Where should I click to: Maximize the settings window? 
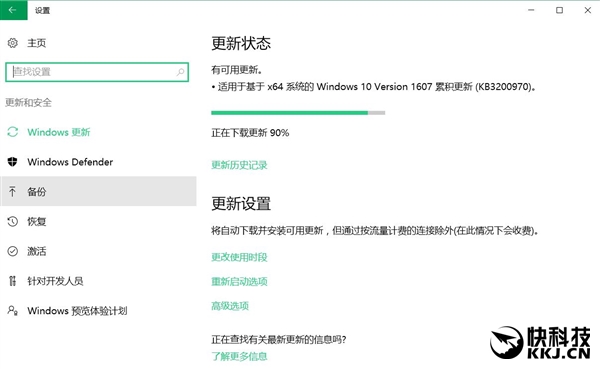click(x=559, y=10)
